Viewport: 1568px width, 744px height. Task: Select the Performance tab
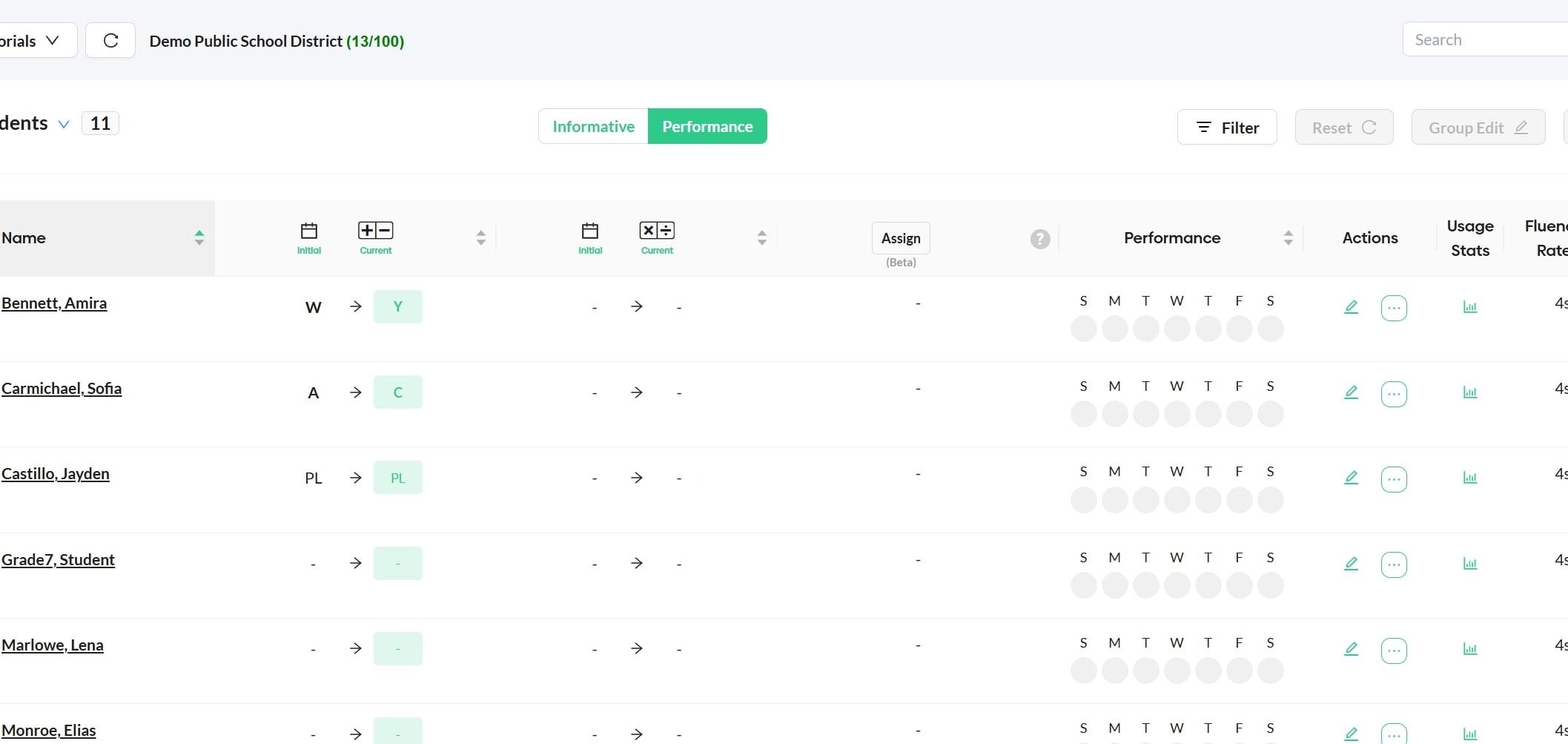pyautogui.click(x=707, y=126)
